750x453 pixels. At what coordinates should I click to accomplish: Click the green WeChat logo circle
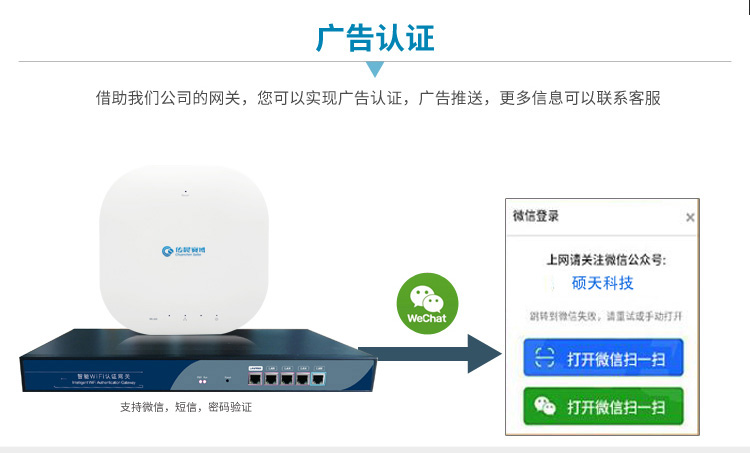(427, 303)
